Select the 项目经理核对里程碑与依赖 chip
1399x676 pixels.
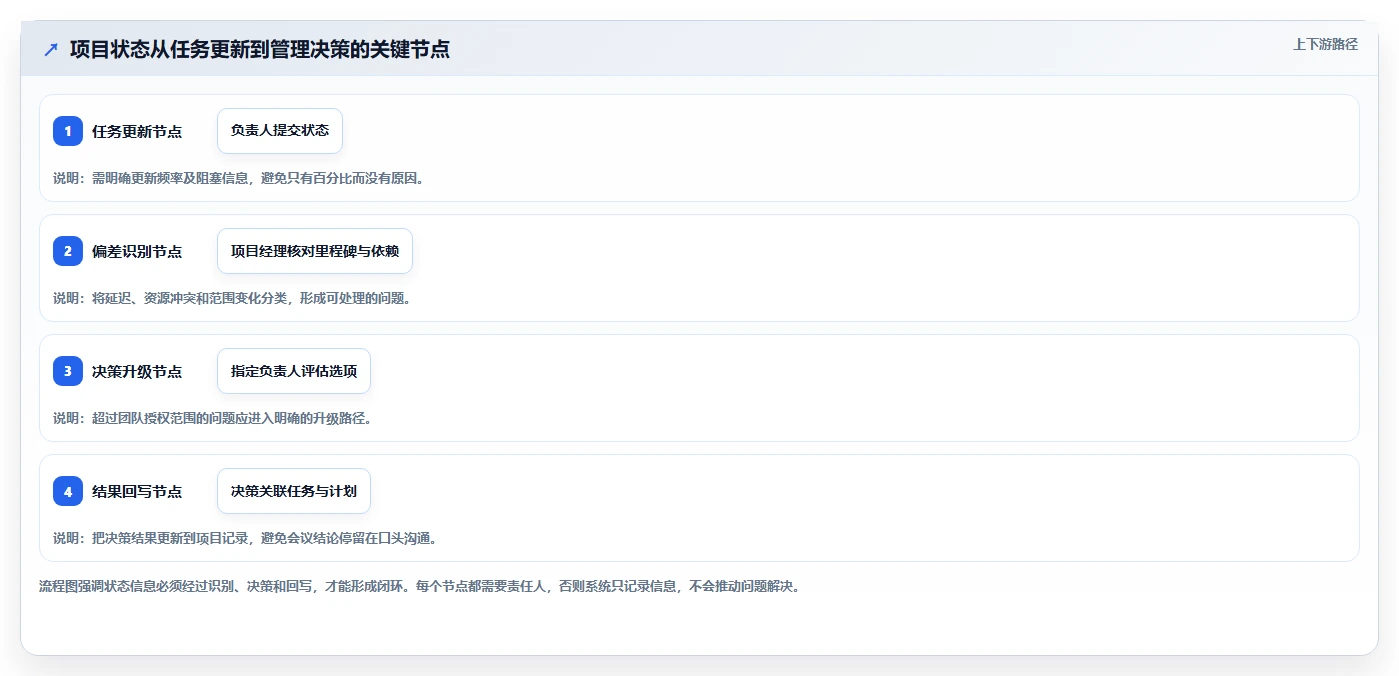(x=315, y=251)
